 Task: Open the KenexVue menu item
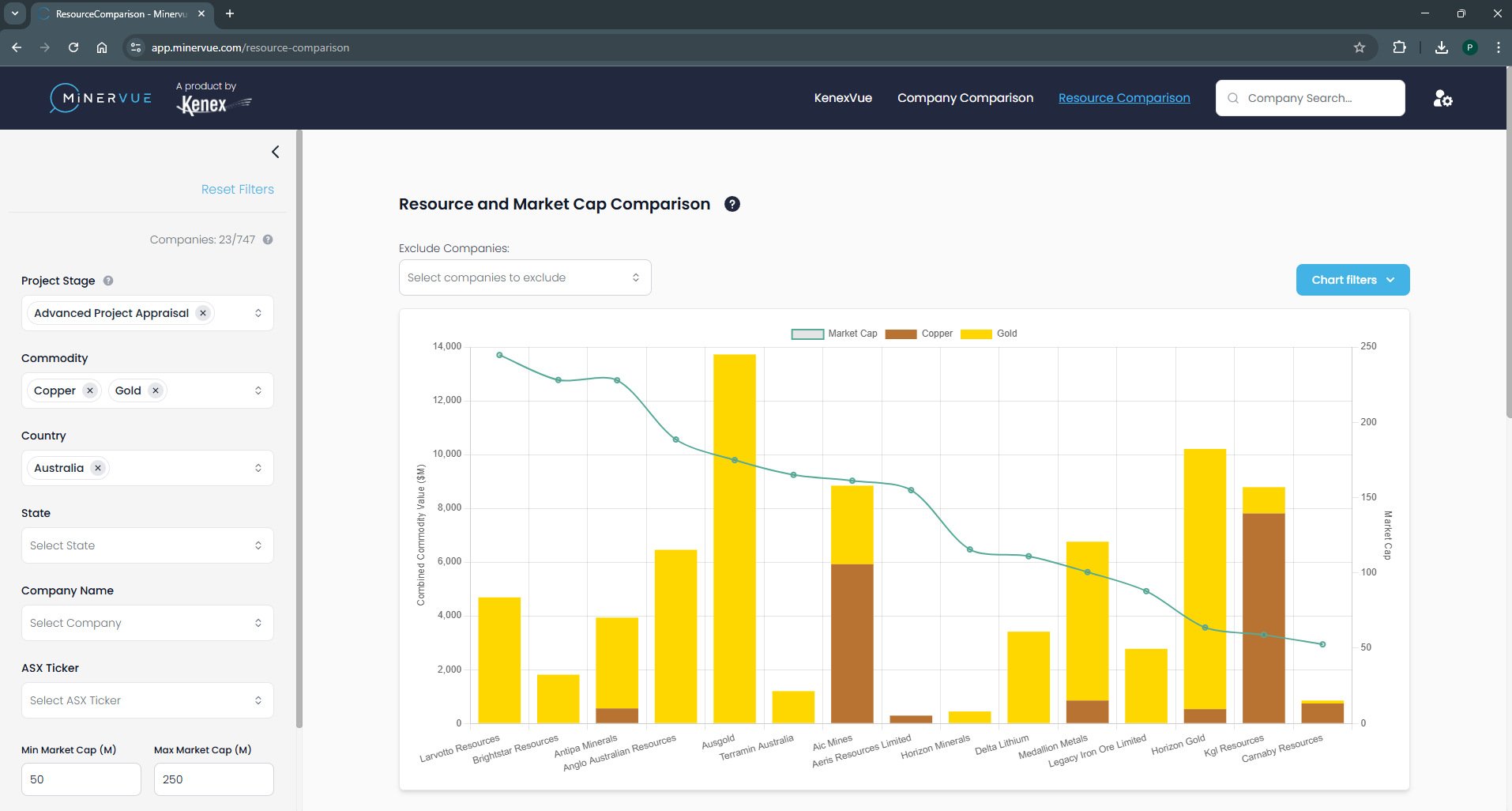(x=843, y=98)
